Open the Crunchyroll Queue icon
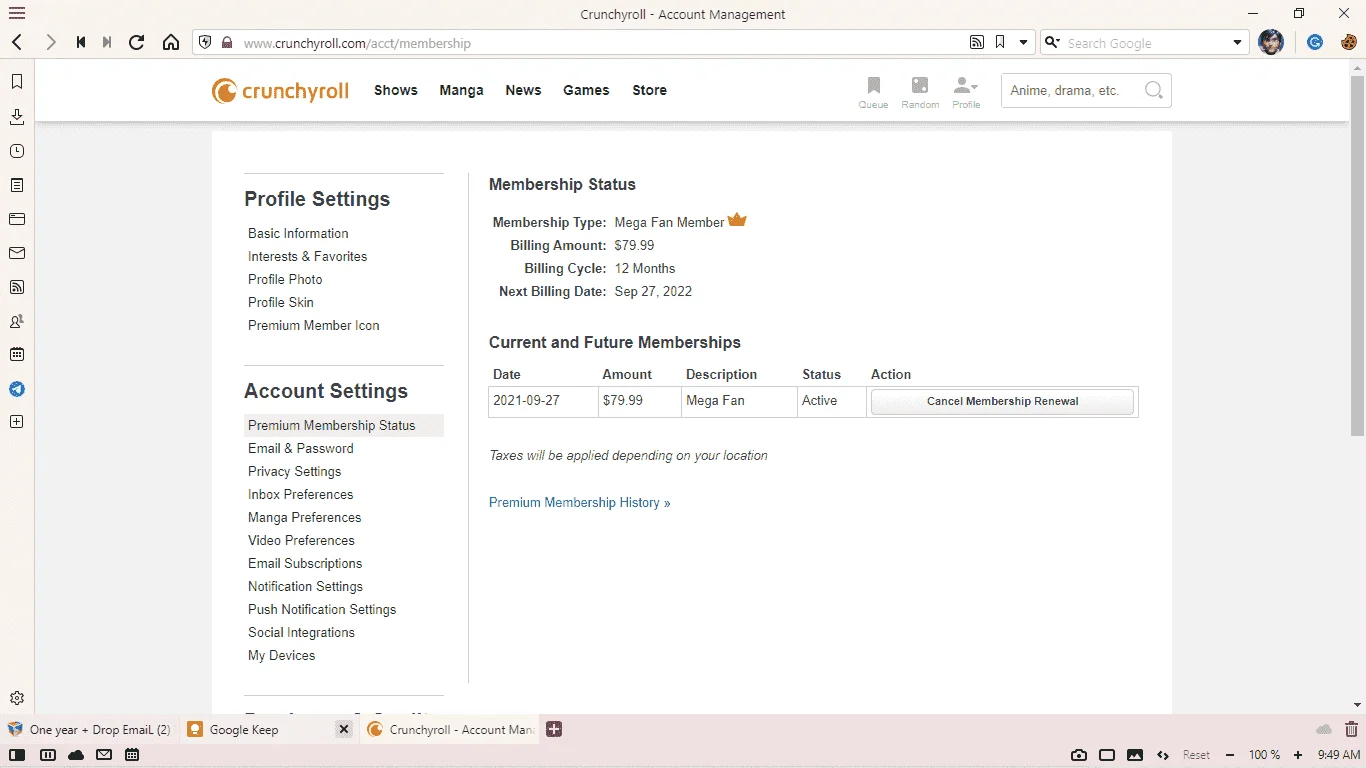Viewport: 1366px width, 768px height. (x=873, y=92)
